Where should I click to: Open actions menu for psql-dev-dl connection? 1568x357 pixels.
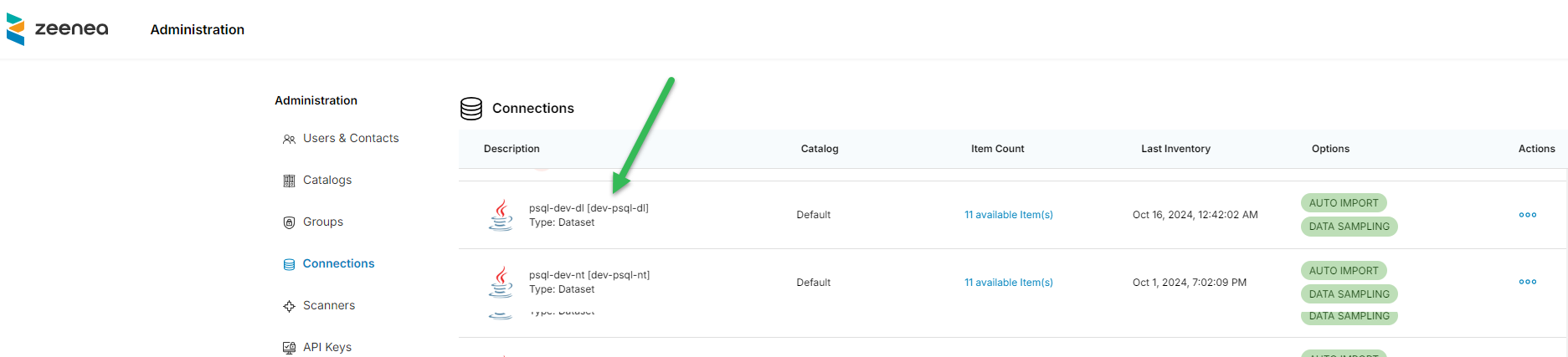[x=1527, y=215]
